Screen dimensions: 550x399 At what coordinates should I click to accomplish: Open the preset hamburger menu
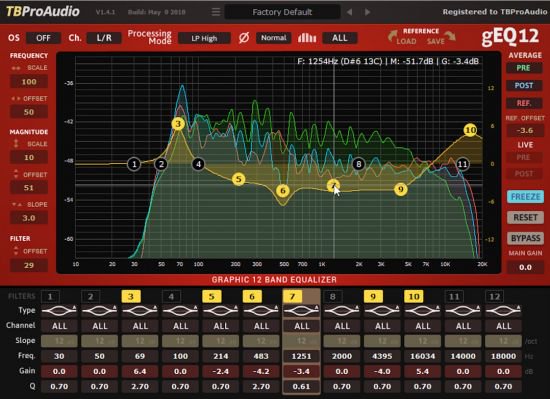coord(216,12)
